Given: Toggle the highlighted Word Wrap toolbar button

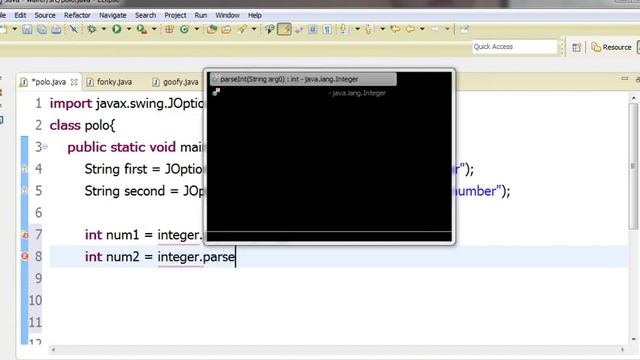Looking at the screenshot, I should pyautogui.click(x=284, y=29).
